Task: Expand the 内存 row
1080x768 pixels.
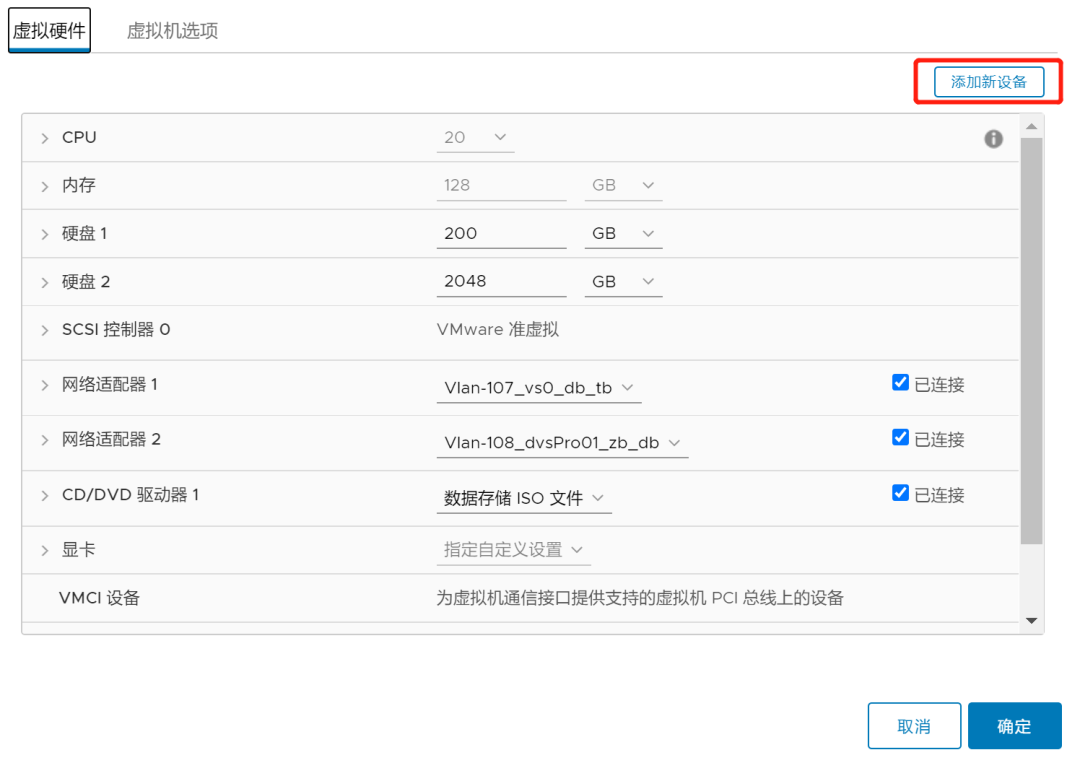Action: pos(45,187)
